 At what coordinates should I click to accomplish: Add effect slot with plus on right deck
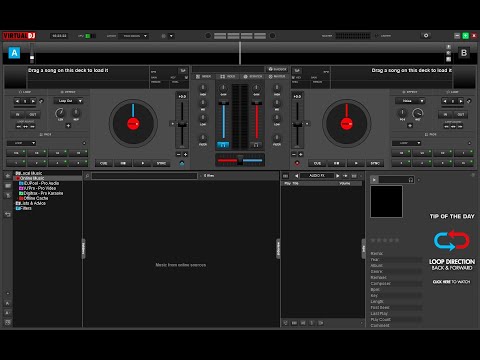(x=410, y=125)
